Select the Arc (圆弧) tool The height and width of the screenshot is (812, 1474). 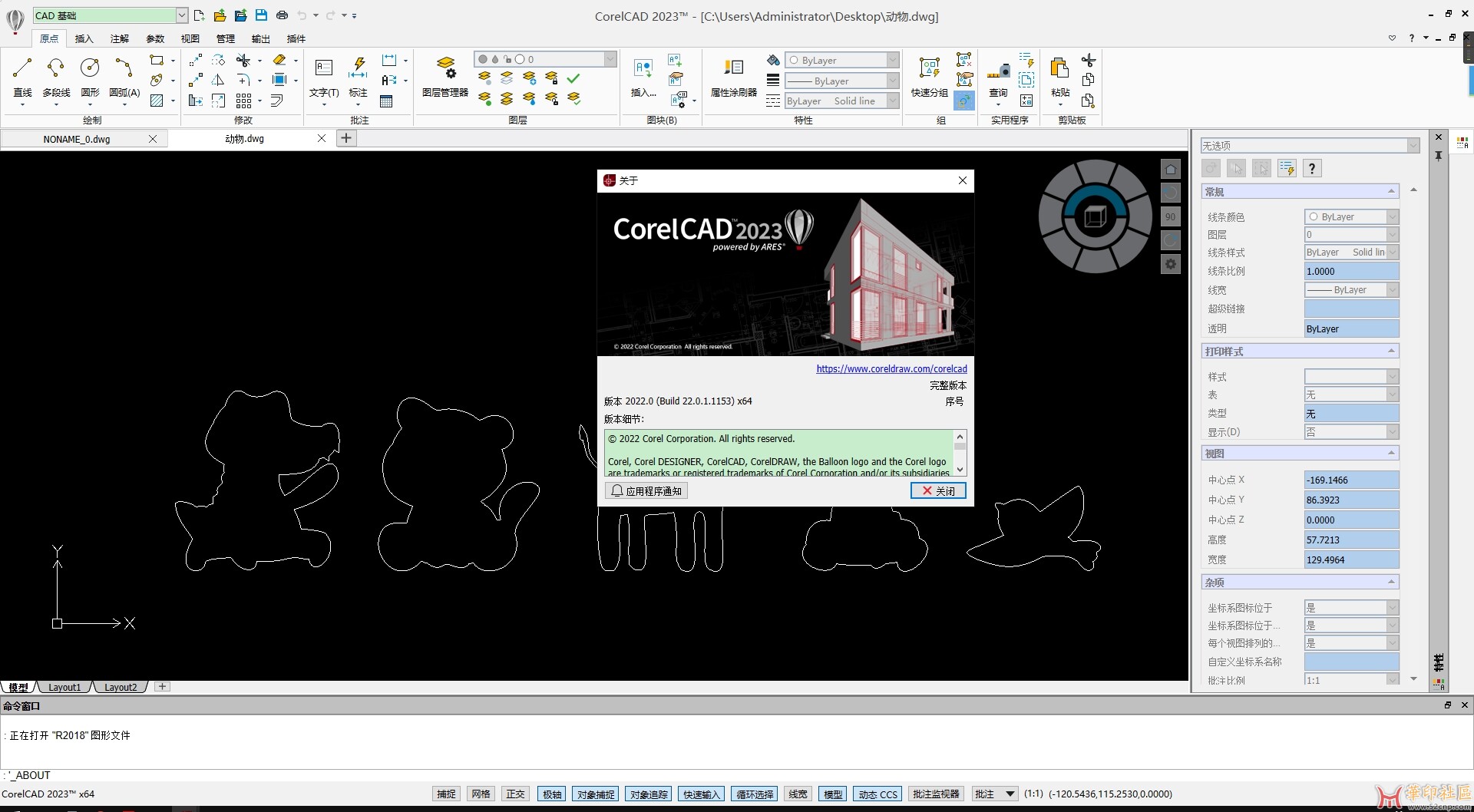click(124, 77)
